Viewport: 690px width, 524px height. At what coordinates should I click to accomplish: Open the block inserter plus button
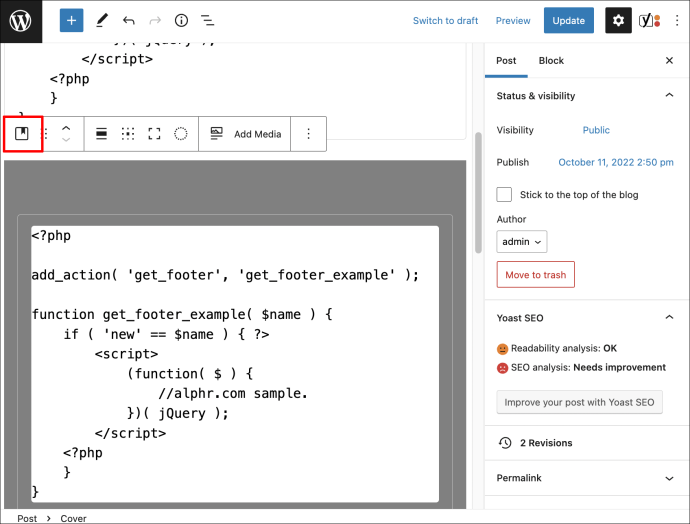pos(71,20)
